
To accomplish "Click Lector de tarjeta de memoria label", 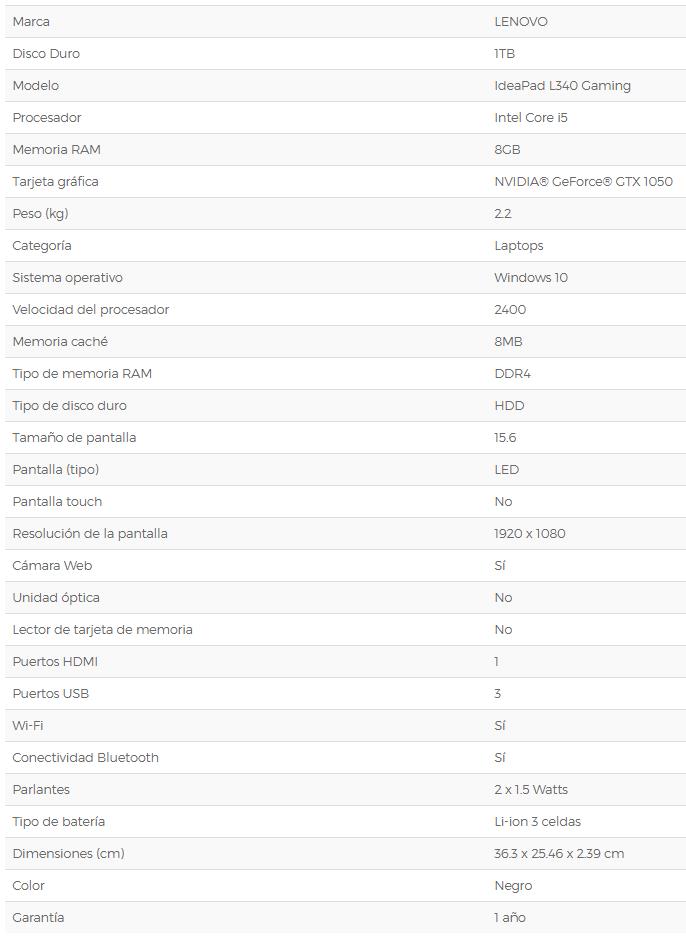I will 102,629.
